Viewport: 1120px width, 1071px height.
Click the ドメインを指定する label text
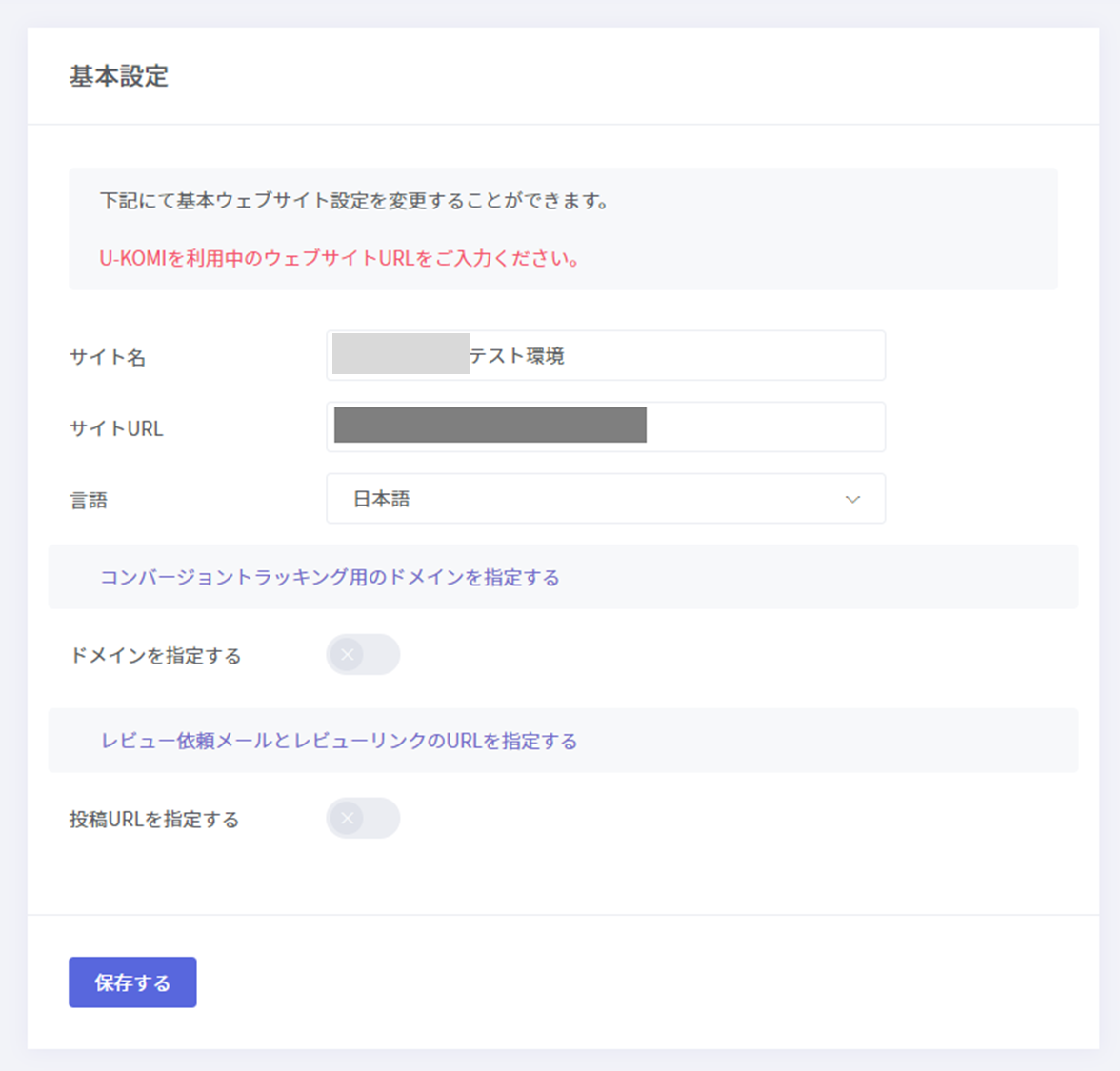tap(155, 656)
